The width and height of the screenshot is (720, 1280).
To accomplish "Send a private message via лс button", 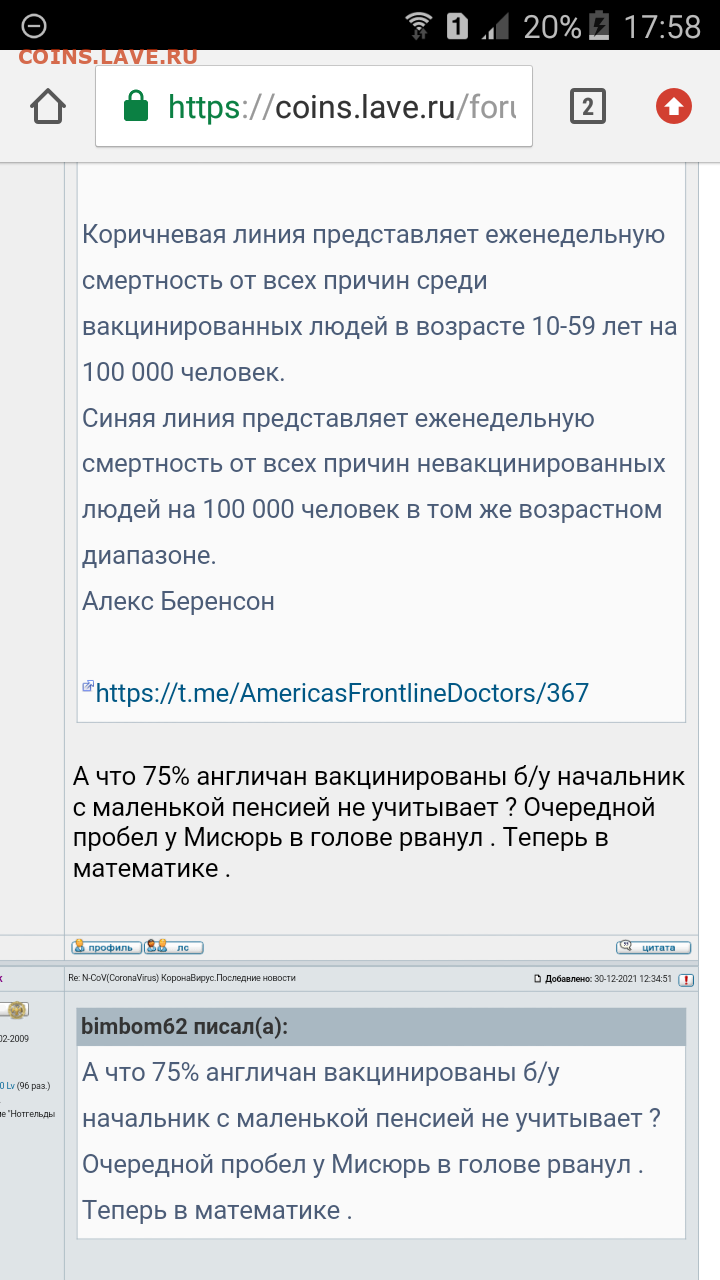I will pos(174,947).
